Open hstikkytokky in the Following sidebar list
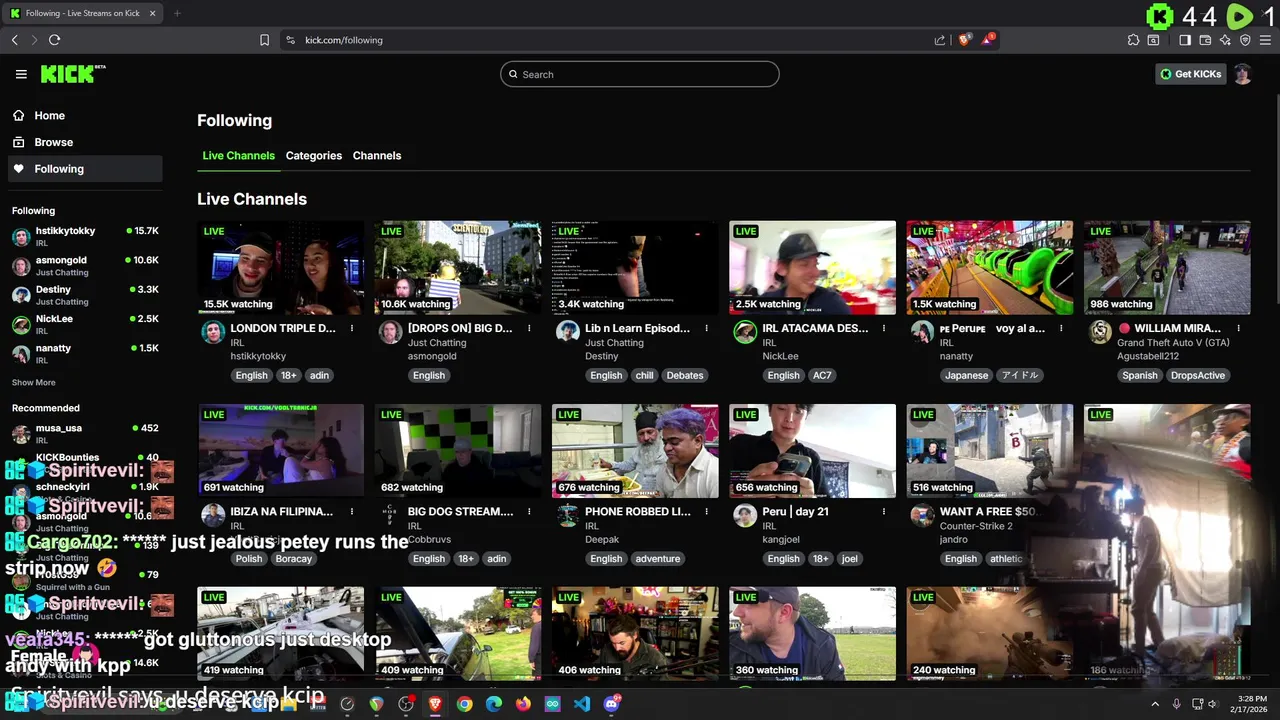Image resolution: width=1280 pixels, height=720 pixels. pos(85,236)
